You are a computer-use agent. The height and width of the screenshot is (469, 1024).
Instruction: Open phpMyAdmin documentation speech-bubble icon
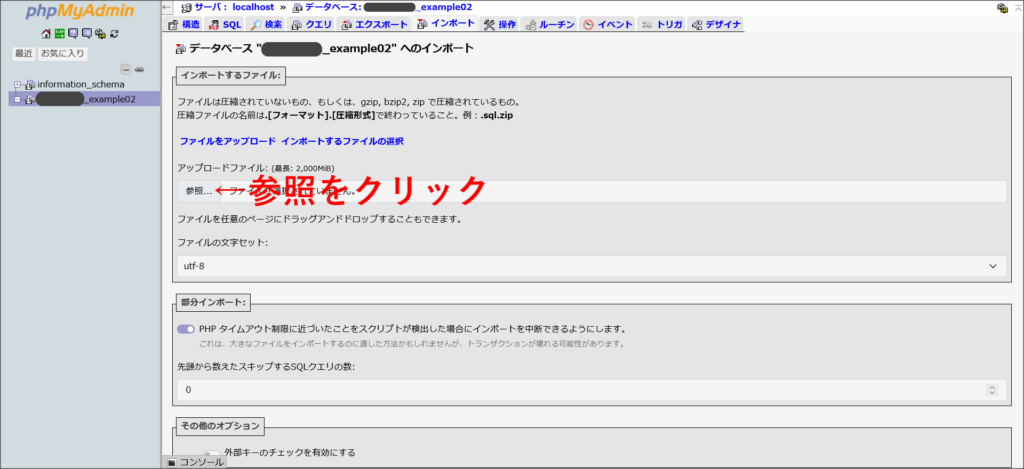73,34
